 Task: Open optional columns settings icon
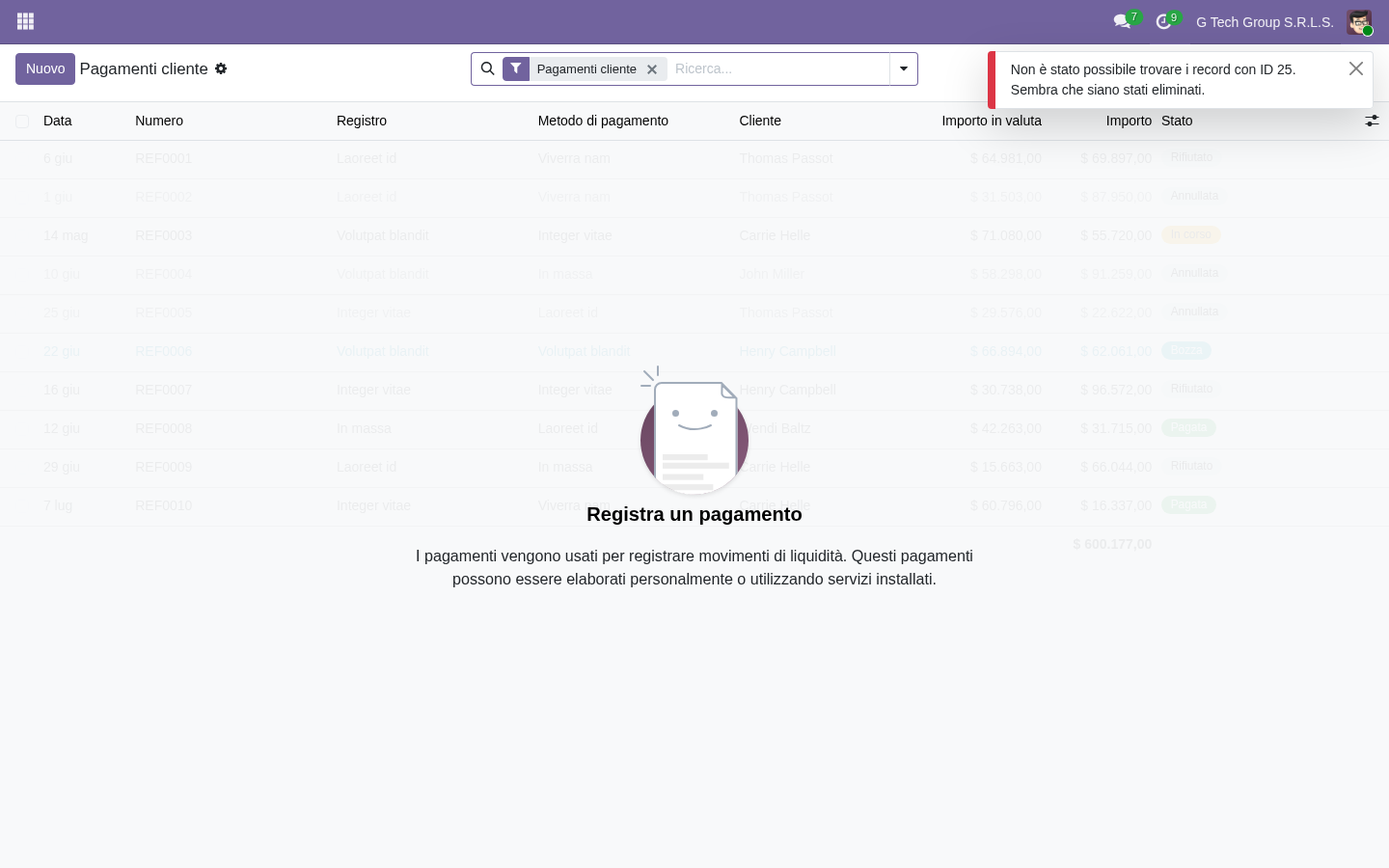click(1372, 121)
